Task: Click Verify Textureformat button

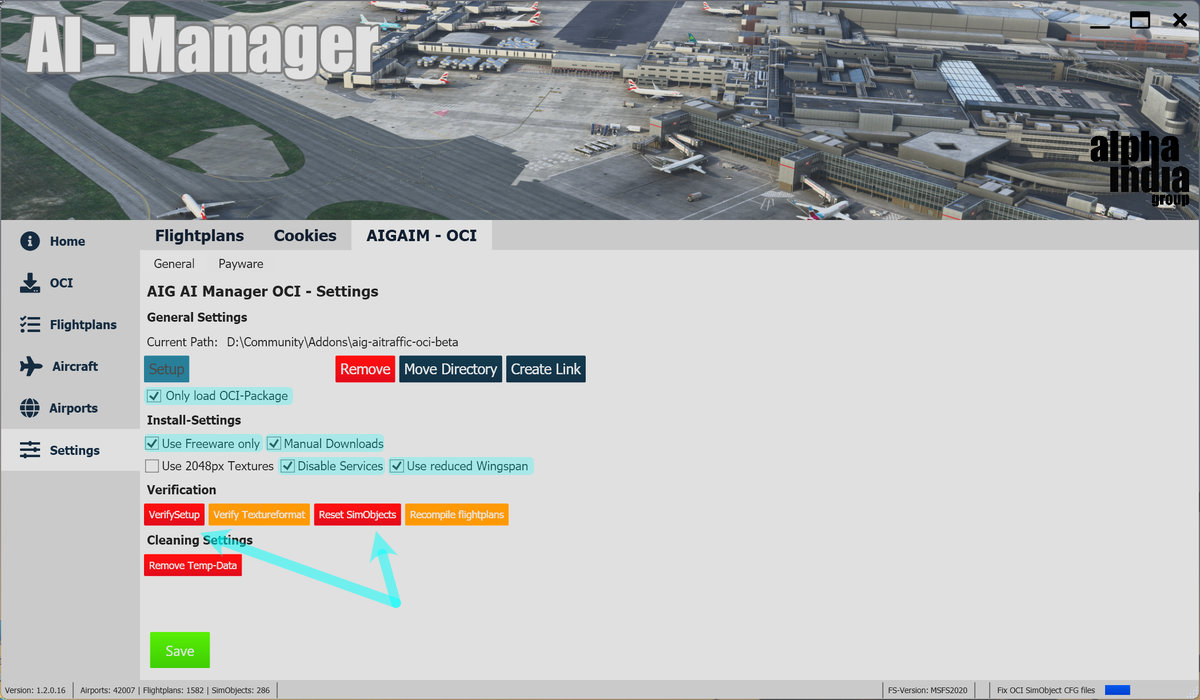Action: [259, 515]
